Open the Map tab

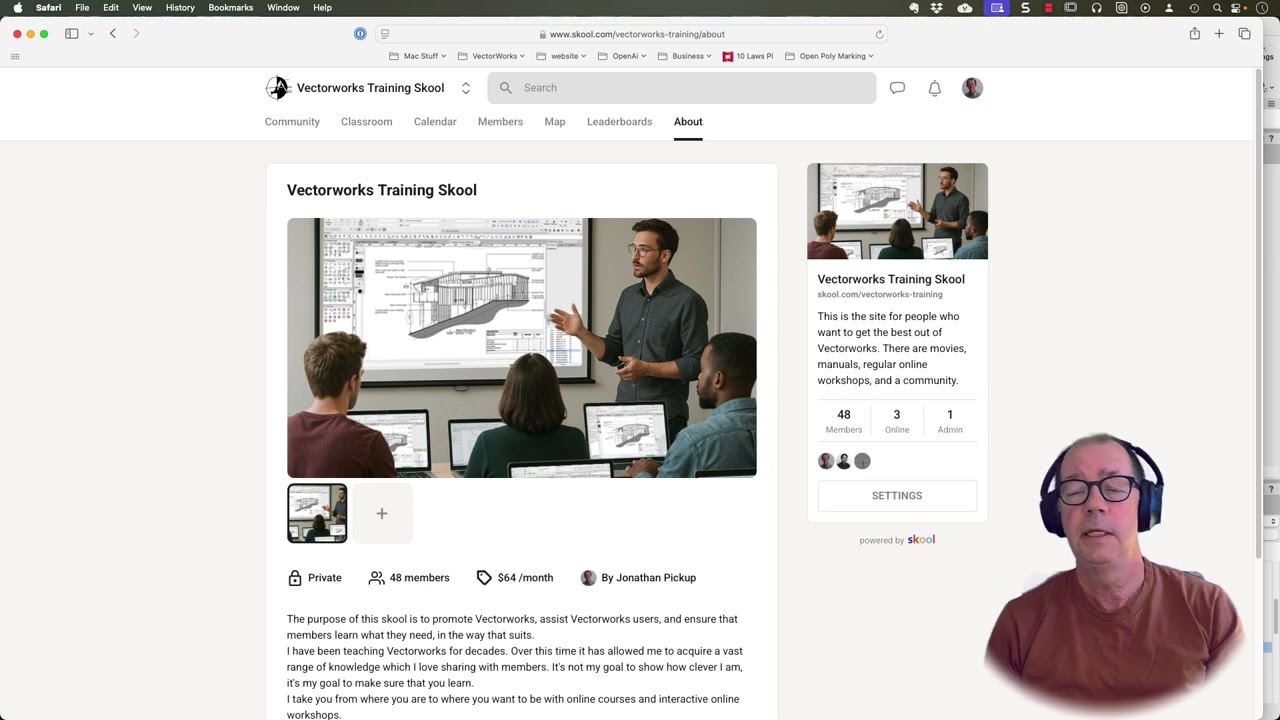(x=555, y=122)
